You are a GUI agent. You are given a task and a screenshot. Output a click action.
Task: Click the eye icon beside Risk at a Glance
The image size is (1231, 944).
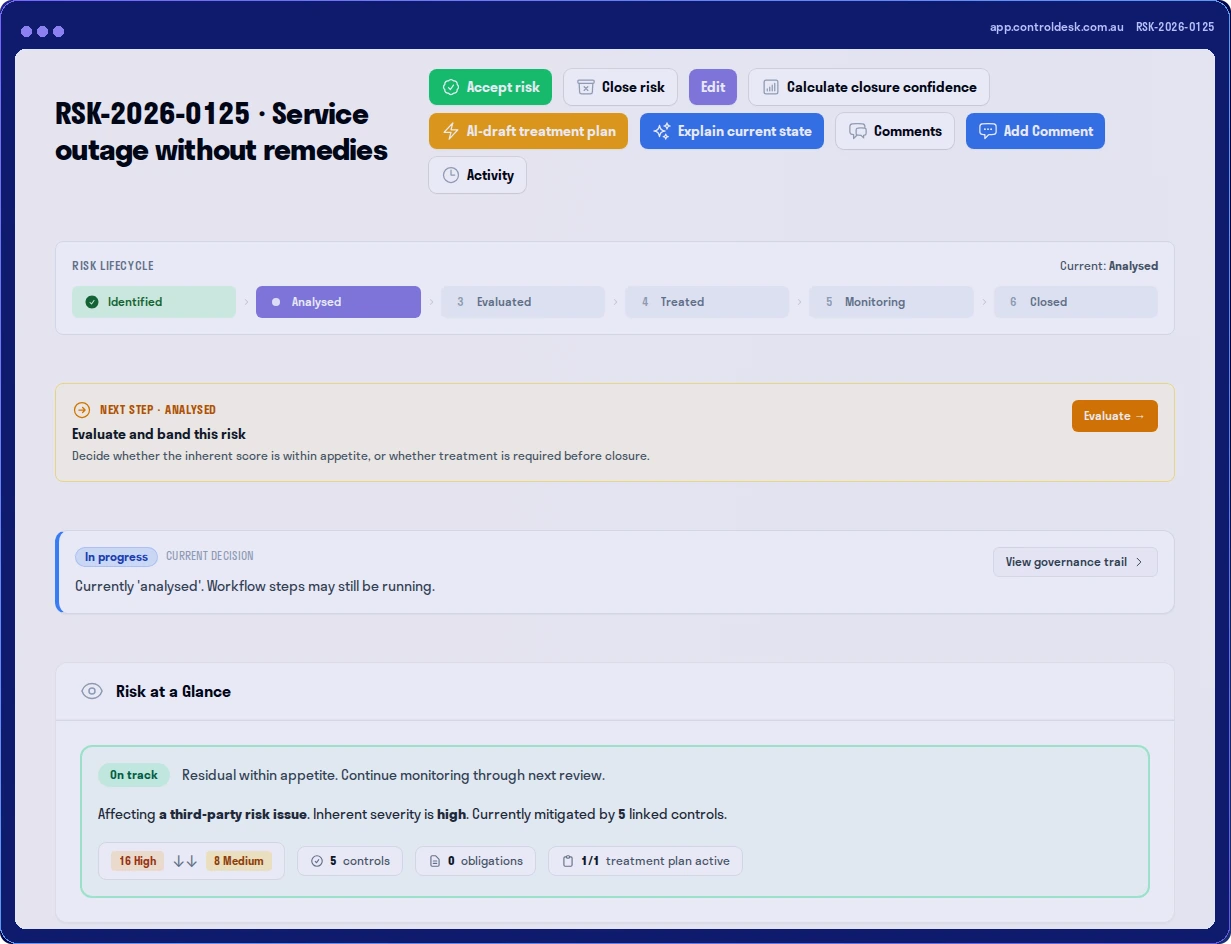[92, 691]
